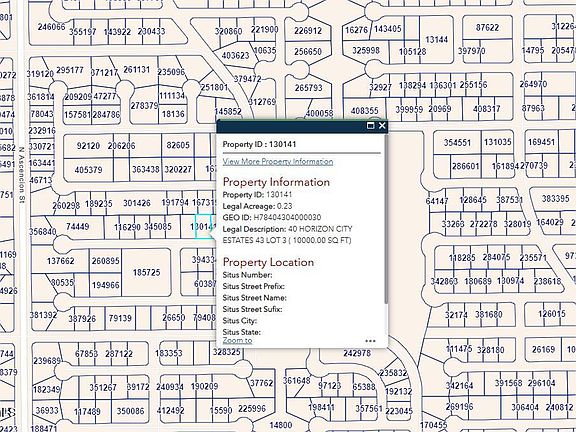Select parcel 350086 on the map
The width and height of the screenshot is (576, 432).
click(130, 411)
